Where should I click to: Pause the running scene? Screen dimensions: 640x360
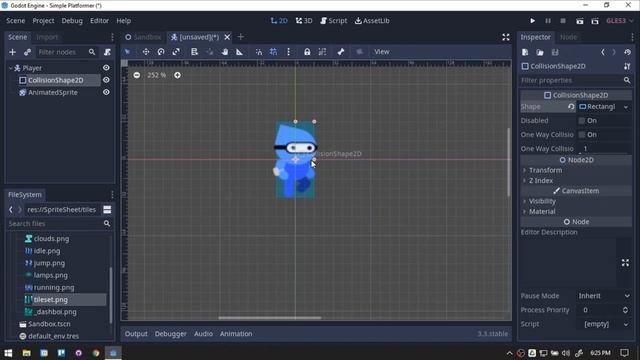pyautogui.click(x=548, y=21)
